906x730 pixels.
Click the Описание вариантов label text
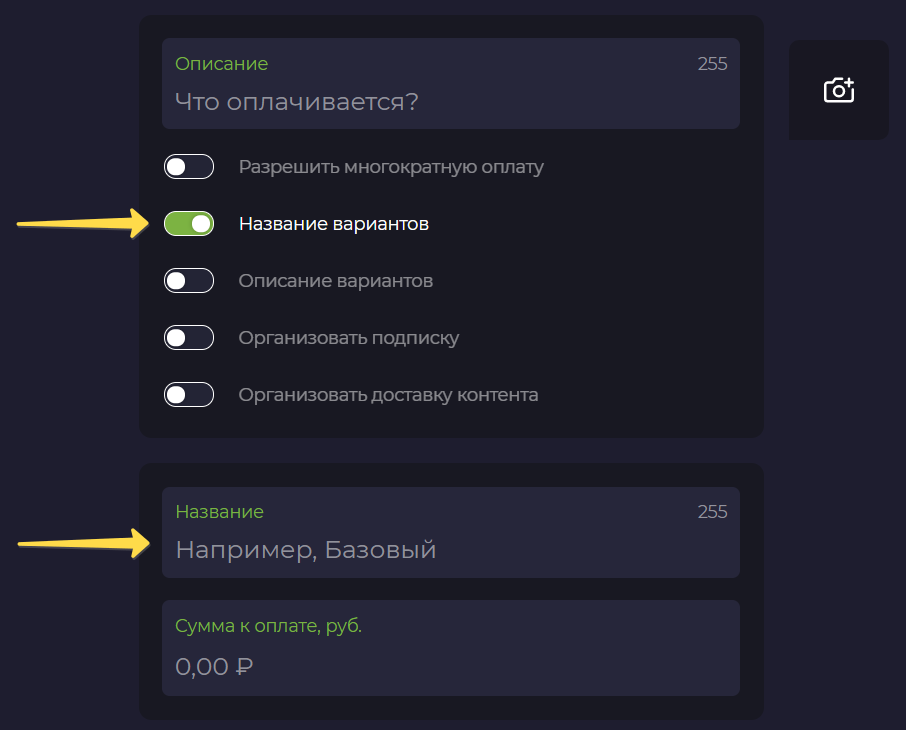[x=335, y=281]
